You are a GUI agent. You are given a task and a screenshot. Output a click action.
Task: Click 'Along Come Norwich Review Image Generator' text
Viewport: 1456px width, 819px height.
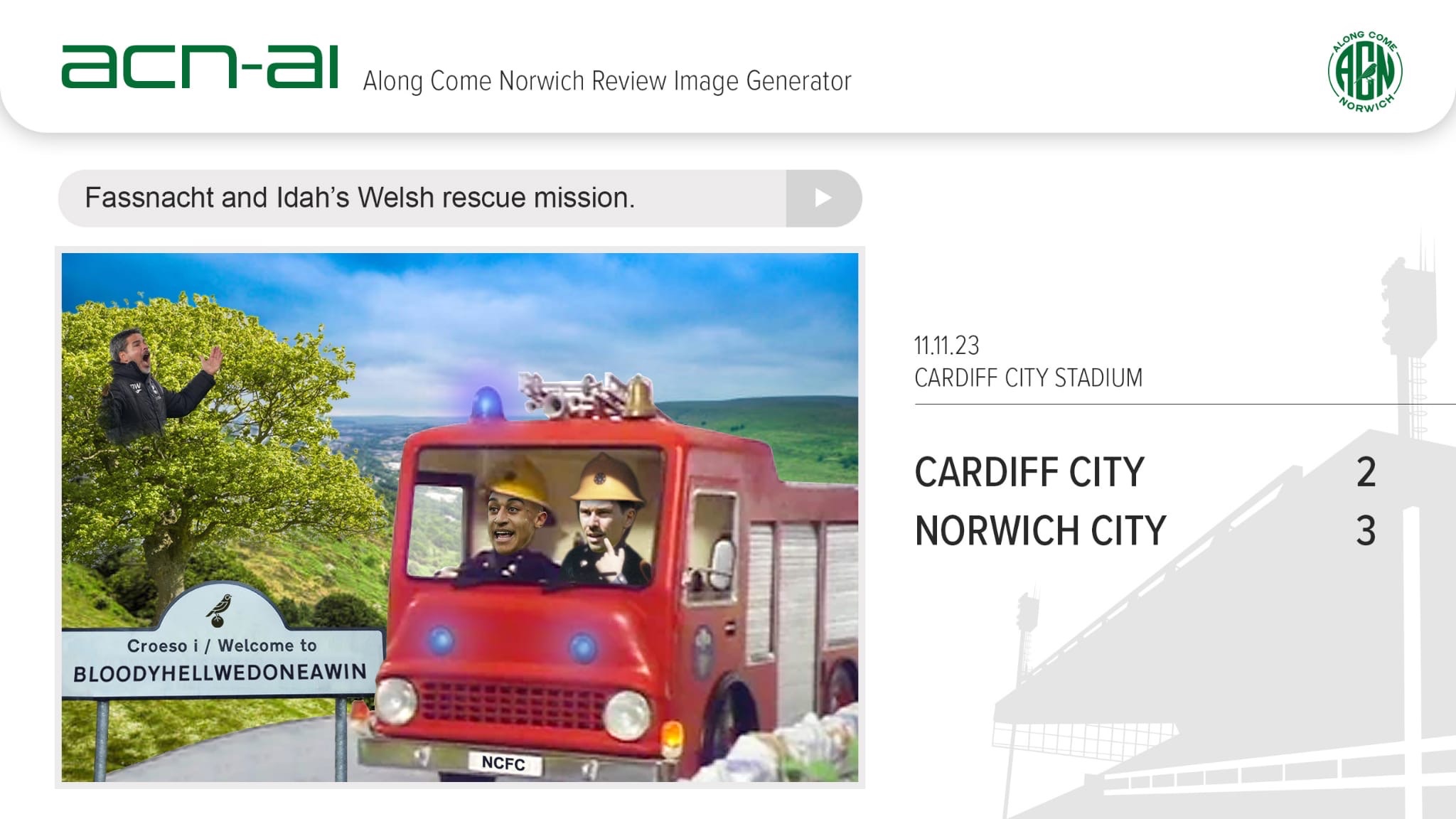(607, 81)
